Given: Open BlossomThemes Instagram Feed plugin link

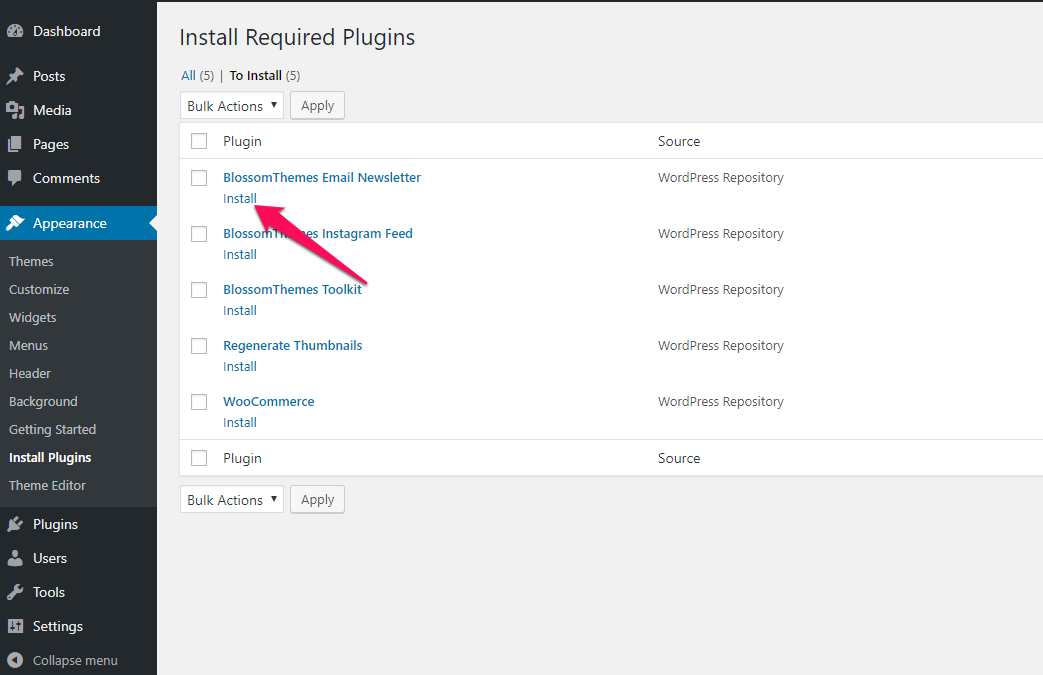Looking at the screenshot, I should [x=318, y=233].
